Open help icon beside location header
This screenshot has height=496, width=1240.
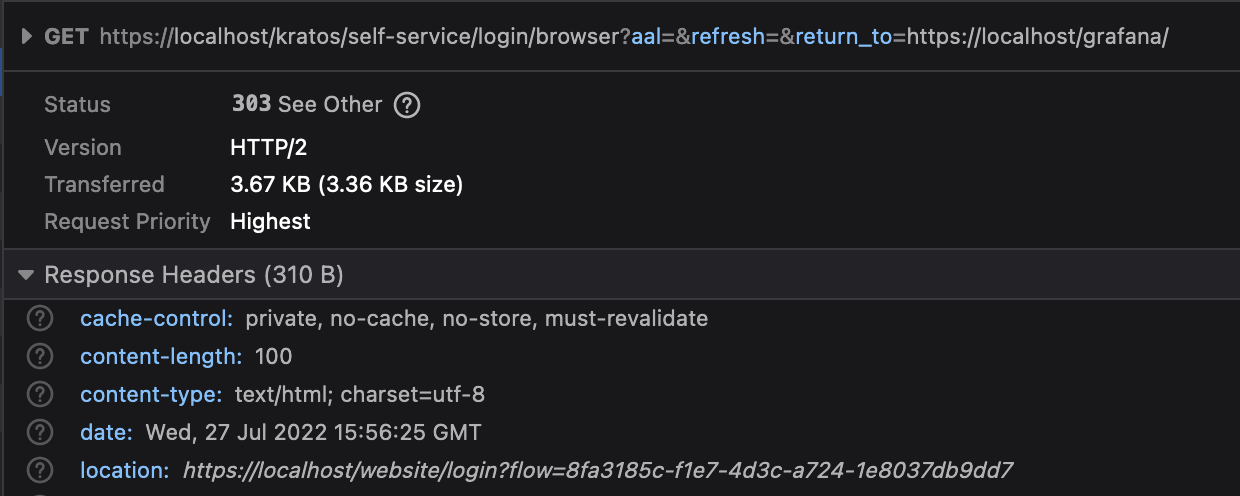point(39,470)
